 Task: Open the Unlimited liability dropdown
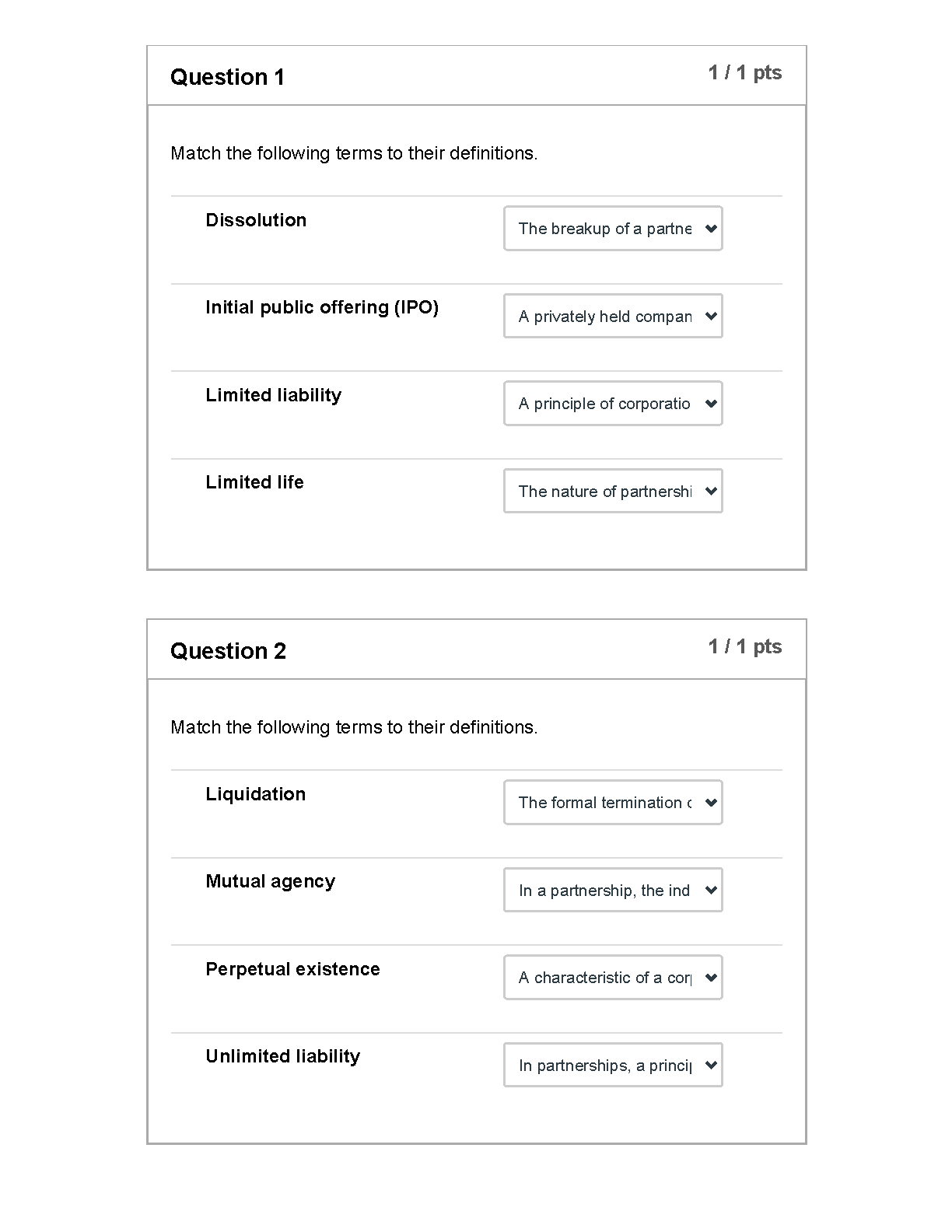coord(613,1065)
